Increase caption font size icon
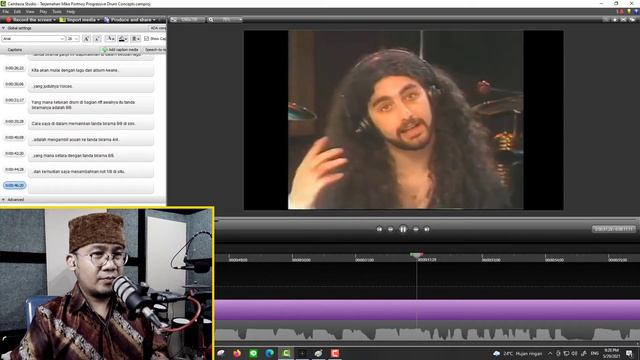This screenshot has height=360, width=640. [86, 38]
